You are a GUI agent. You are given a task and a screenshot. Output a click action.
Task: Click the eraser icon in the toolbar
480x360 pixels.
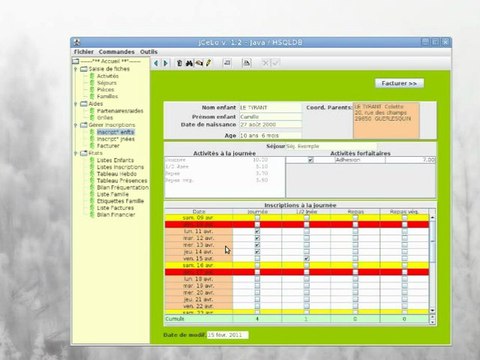point(199,63)
